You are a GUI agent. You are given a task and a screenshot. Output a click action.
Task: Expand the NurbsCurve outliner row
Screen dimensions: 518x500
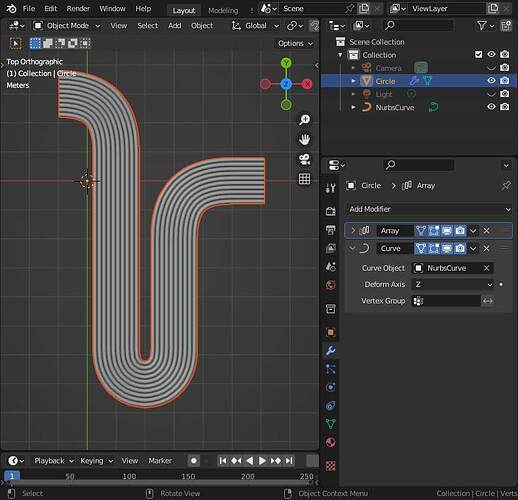coord(353,107)
